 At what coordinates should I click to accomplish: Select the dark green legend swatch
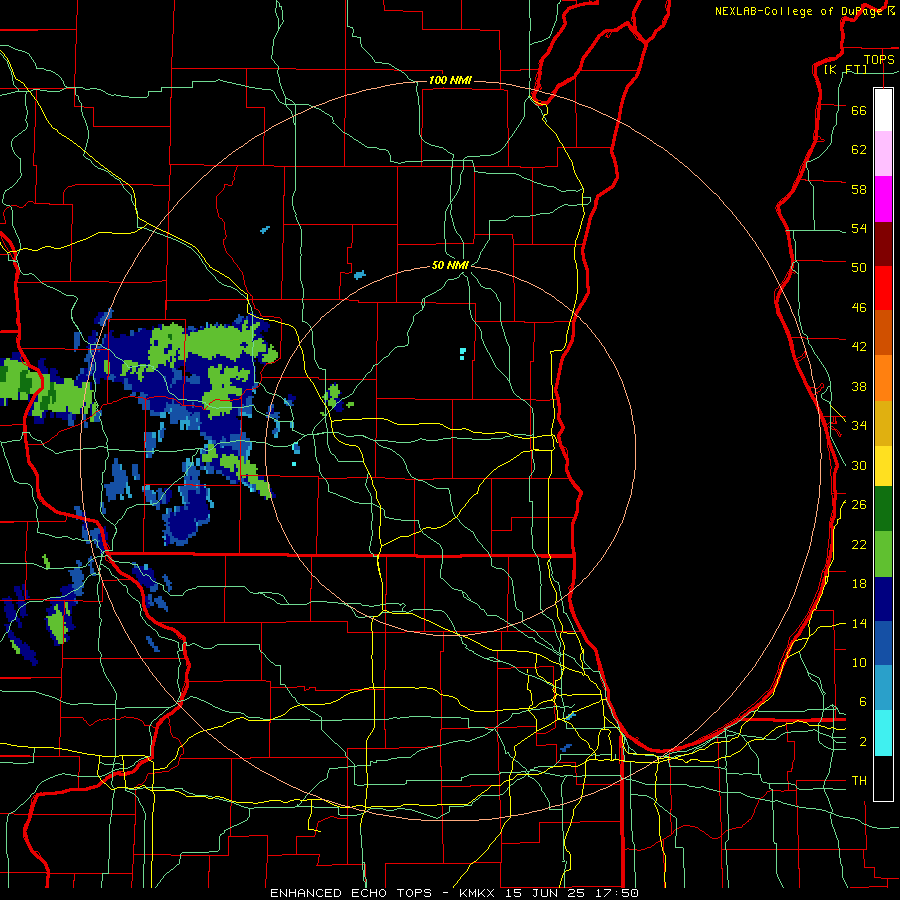883,509
